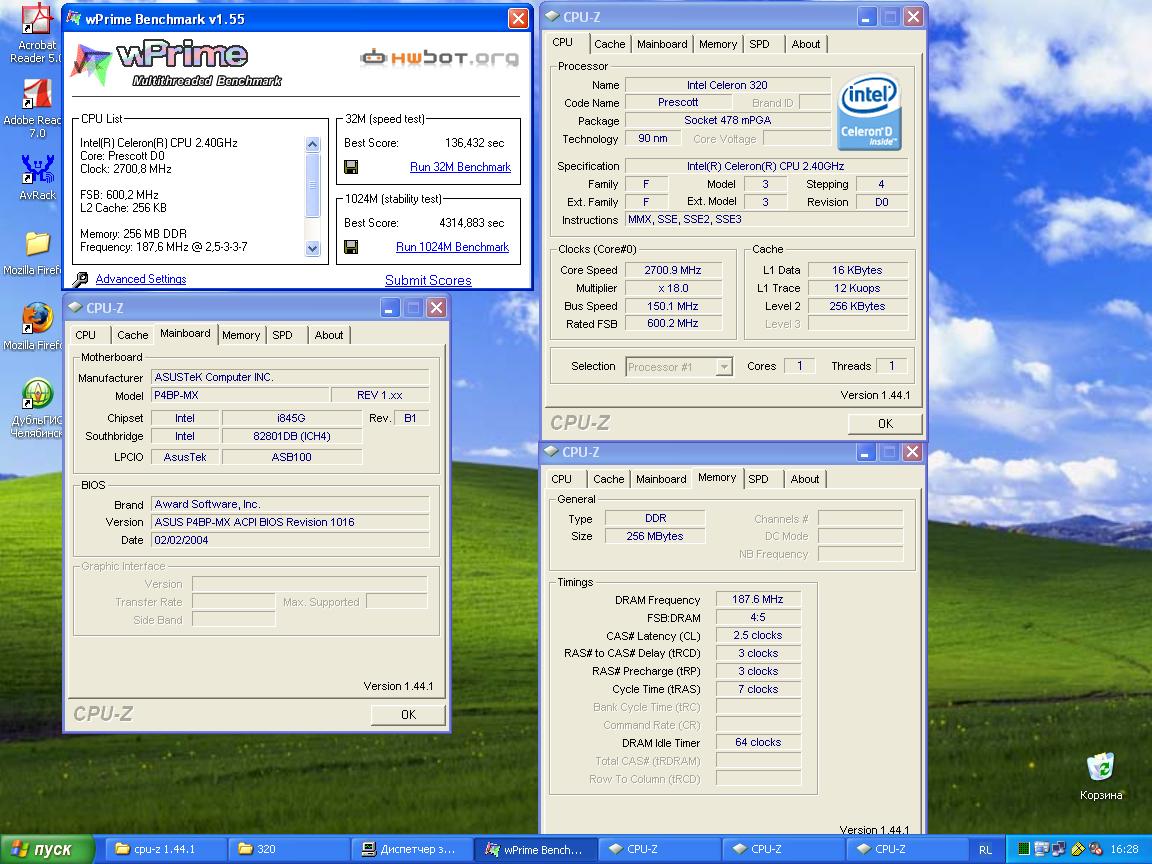
Task: Run 32M Benchmark link
Action: [x=460, y=167]
